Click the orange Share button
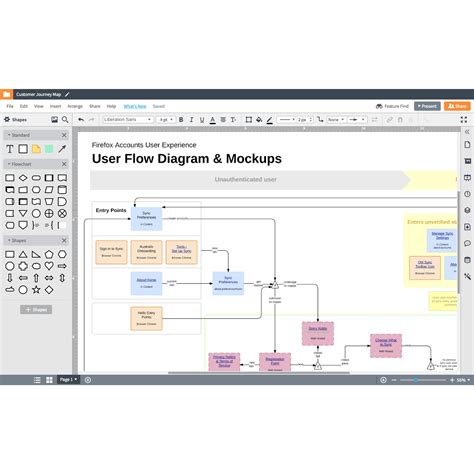The width and height of the screenshot is (474, 474). 457,106
